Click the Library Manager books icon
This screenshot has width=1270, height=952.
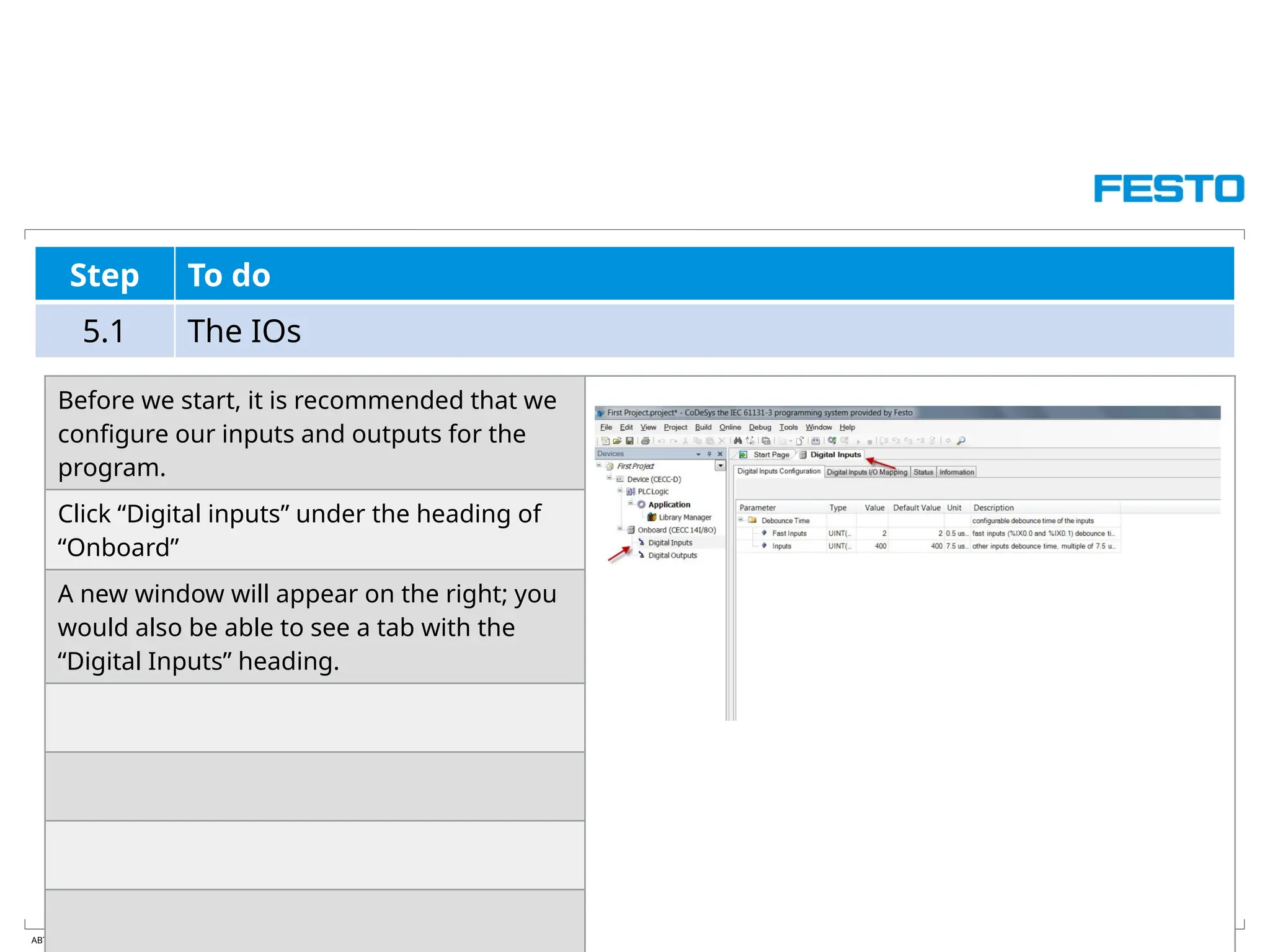click(652, 517)
